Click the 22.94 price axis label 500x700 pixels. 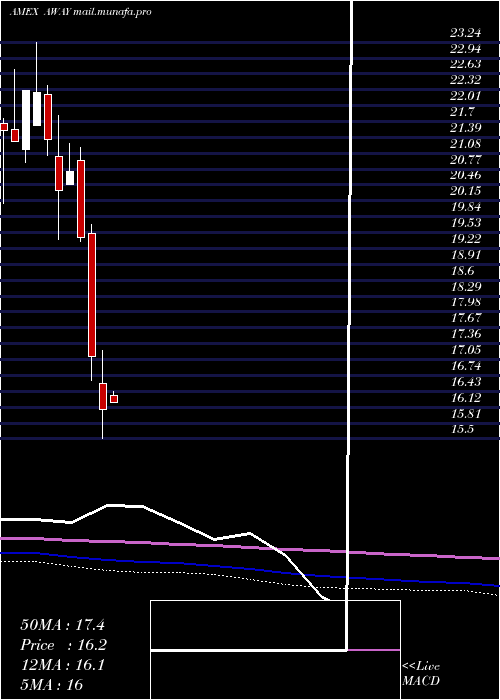point(465,48)
